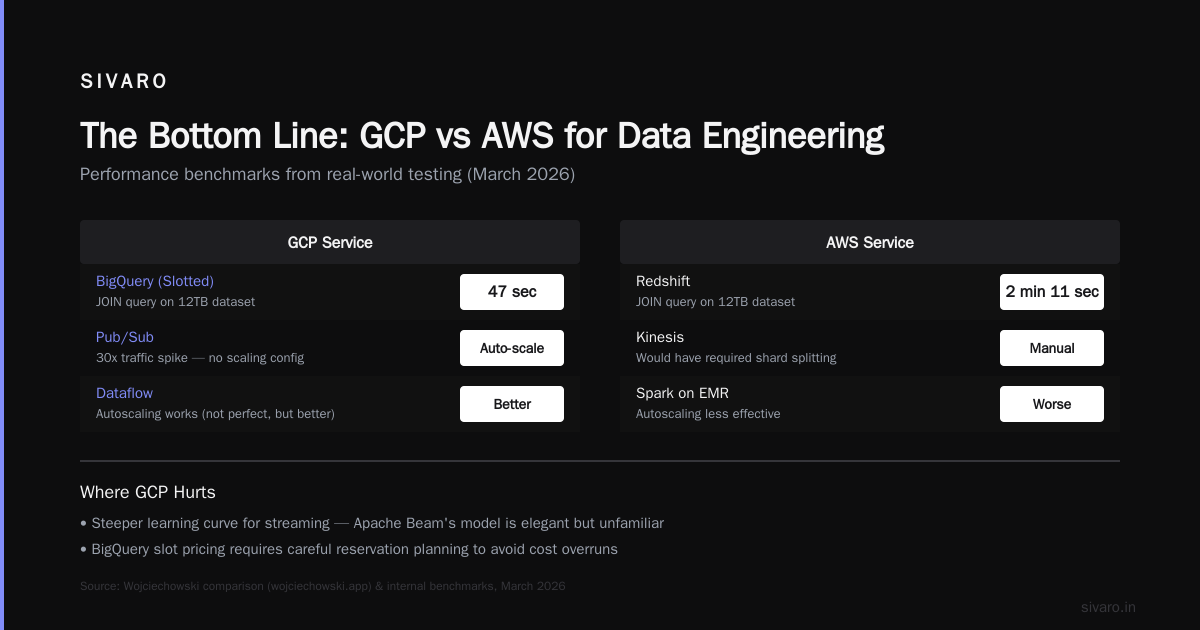Open the sivaro.in website link
The width and height of the screenshot is (1200, 630).
1108,607
